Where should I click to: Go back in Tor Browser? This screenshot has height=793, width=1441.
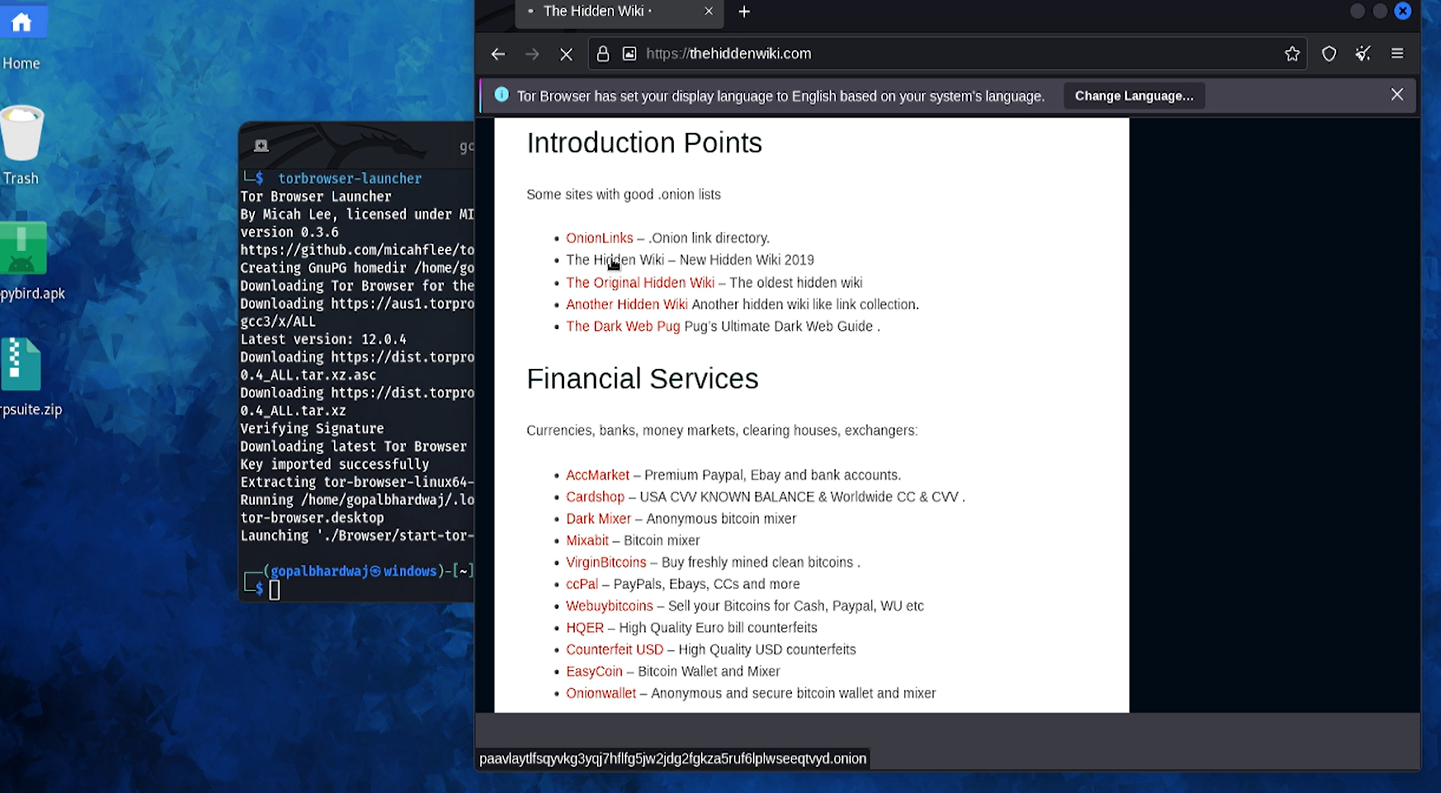pos(498,54)
